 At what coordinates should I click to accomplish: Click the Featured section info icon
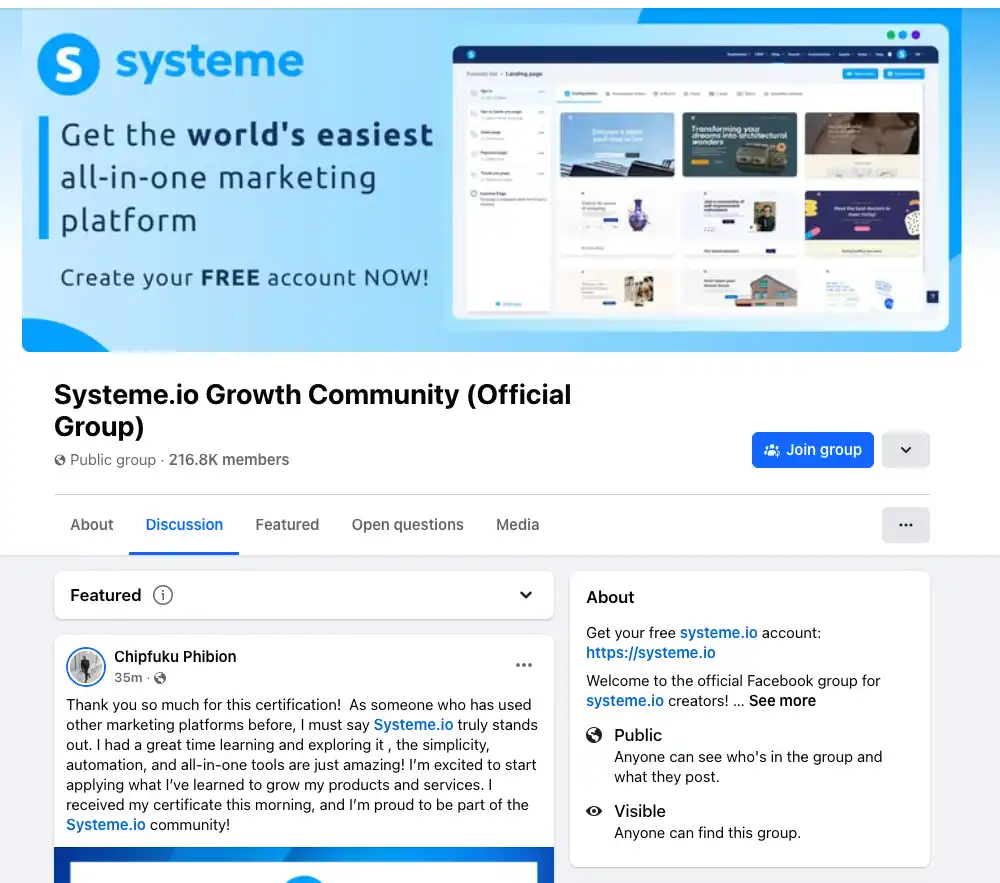coord(162,594)
